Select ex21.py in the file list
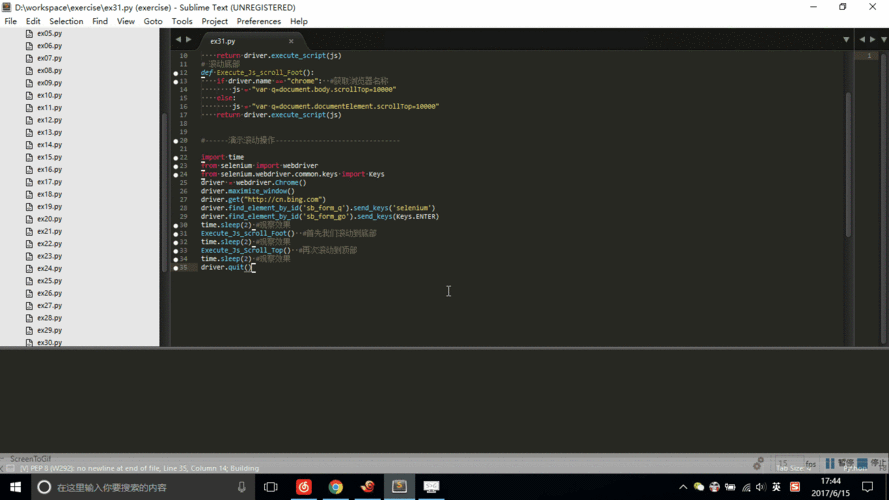This screenshot has height=500, width=889. click(49, 231)
